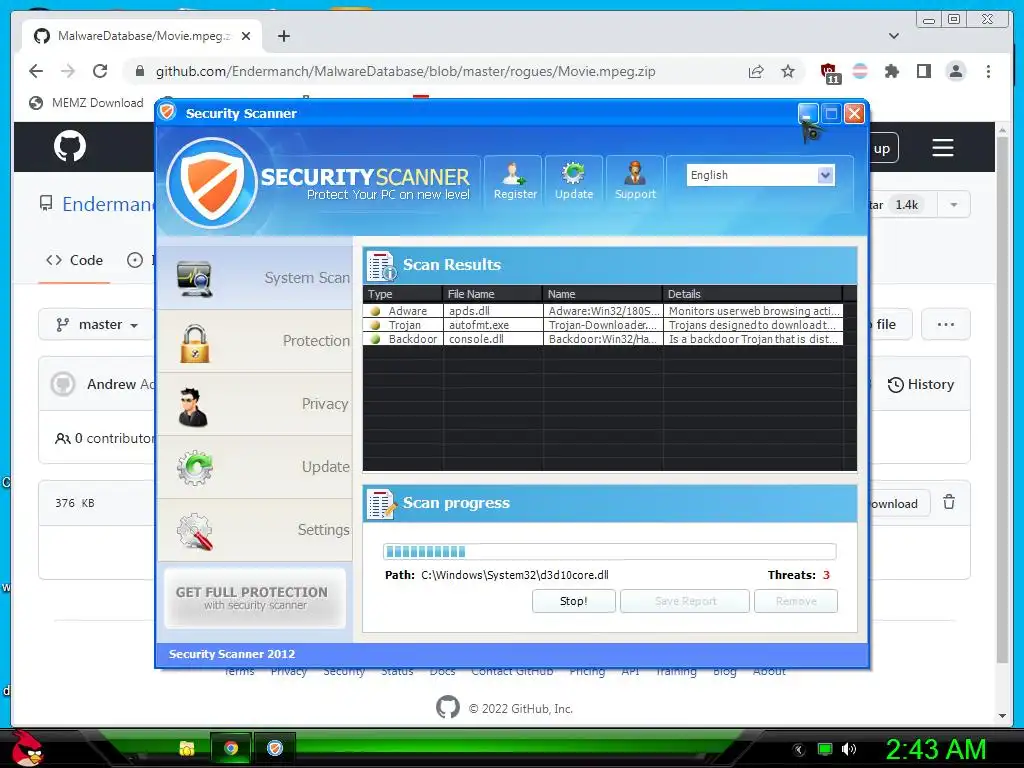This screenshot has width=1024, height=768.
Task: Open the Code tab on GitHub
Action: pos(74,260)
